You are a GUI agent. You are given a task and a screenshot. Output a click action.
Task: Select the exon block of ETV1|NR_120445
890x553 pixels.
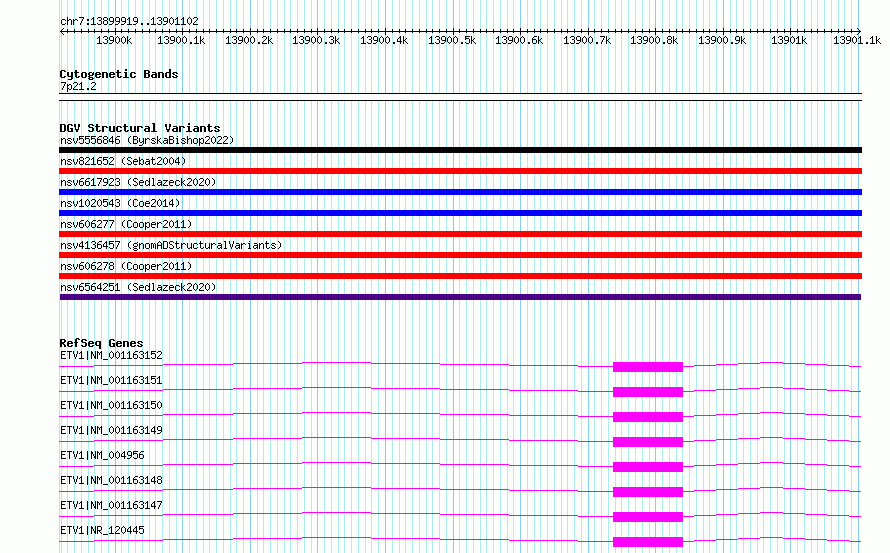click(648, 542)
